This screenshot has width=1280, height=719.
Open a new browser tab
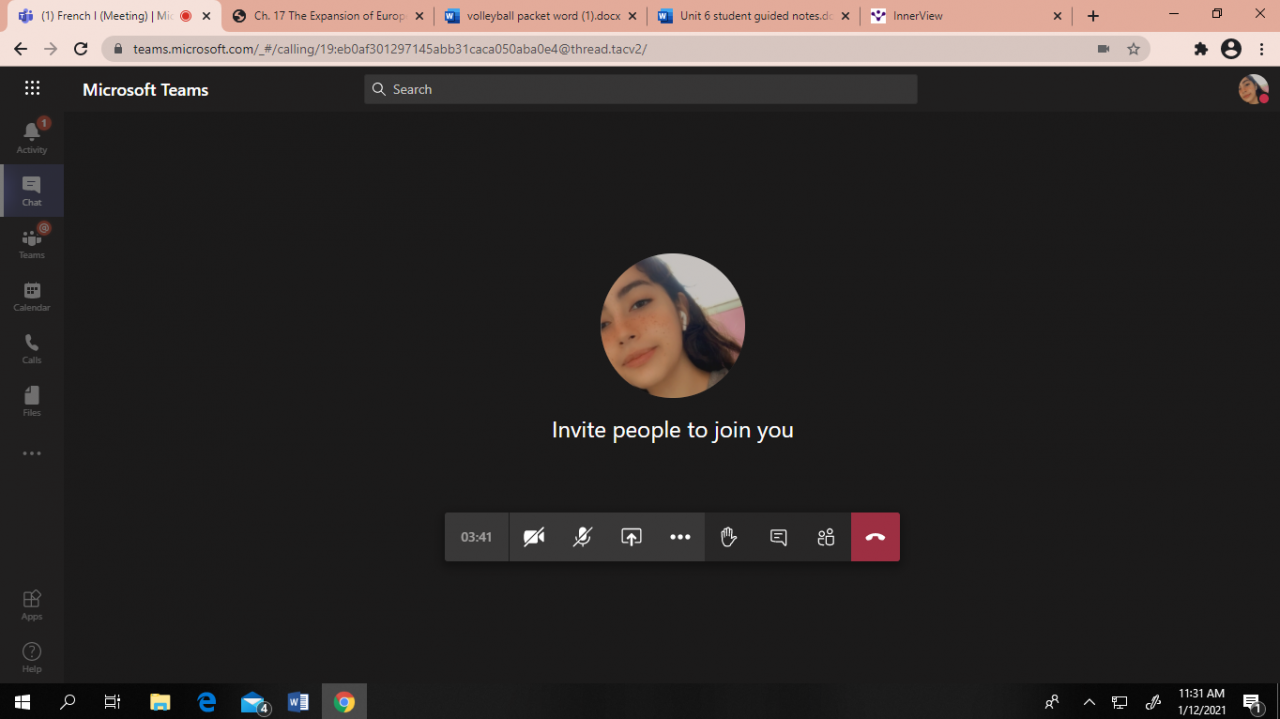coord(1093,16)
